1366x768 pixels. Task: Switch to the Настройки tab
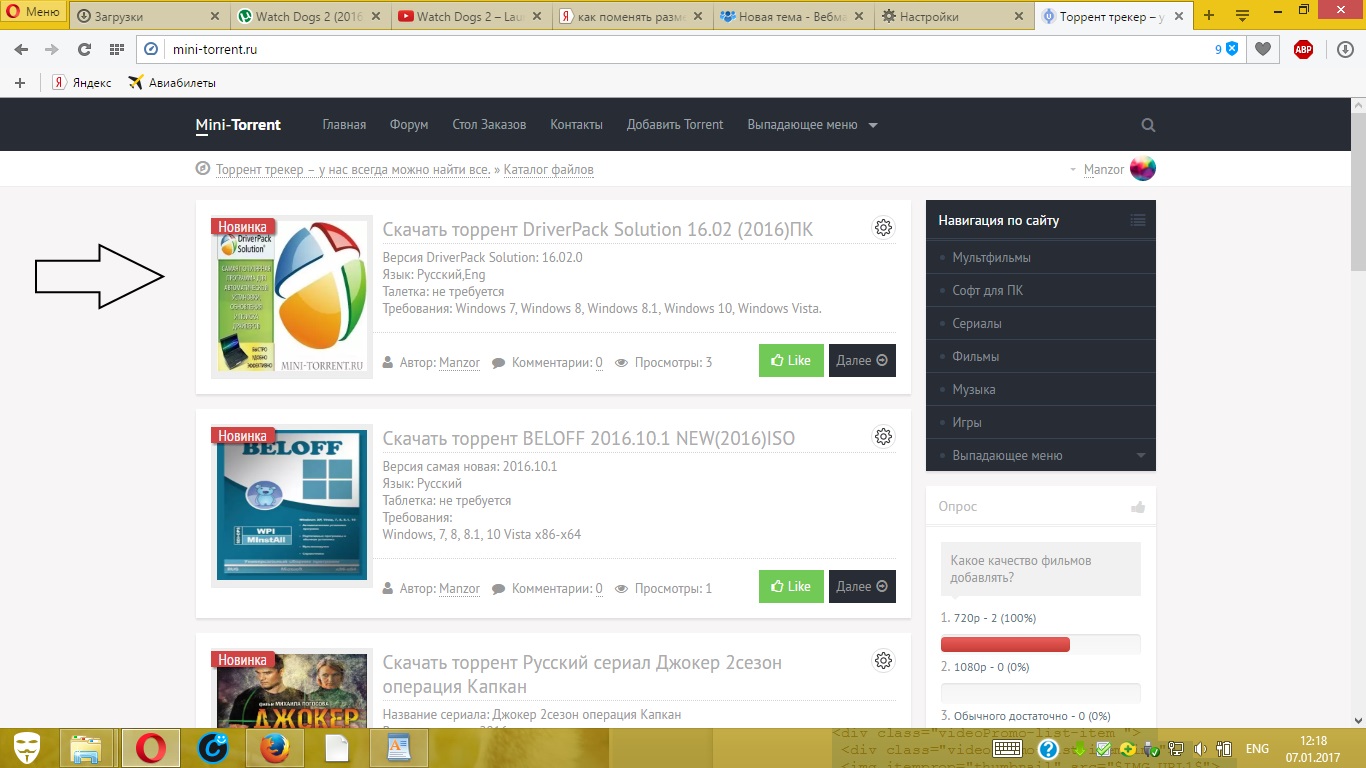pyautogui.click(x=953, y=16)
